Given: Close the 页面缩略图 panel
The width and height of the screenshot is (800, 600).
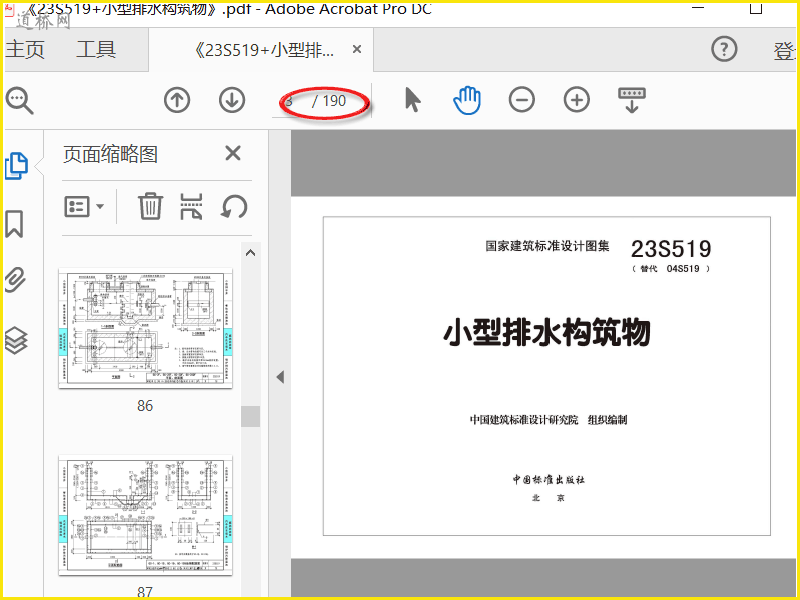Looking at the screenshot, I should click(233, 153).
